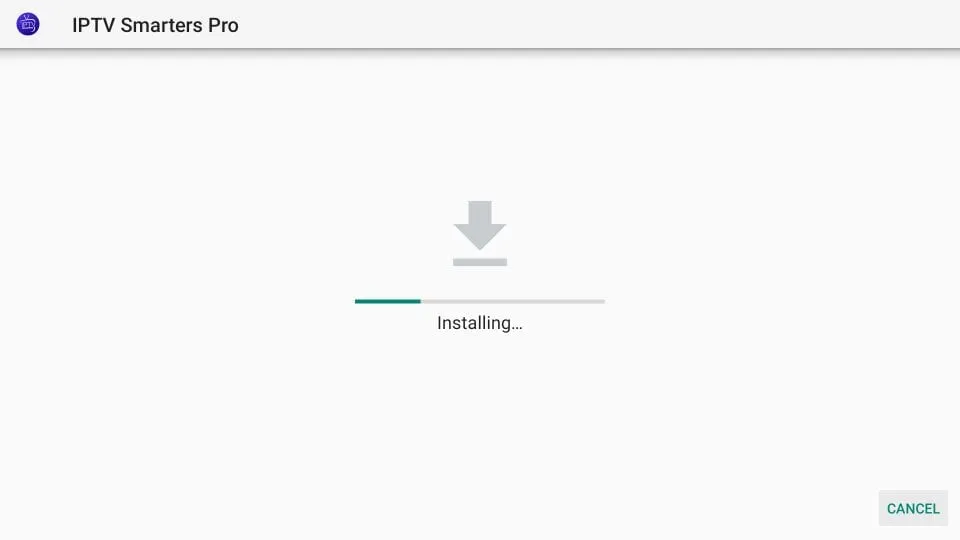The width and height of the screenshot is (960, 540).
Task: Click the TV antenna on the app icon
Action: [x=28, y=18]
